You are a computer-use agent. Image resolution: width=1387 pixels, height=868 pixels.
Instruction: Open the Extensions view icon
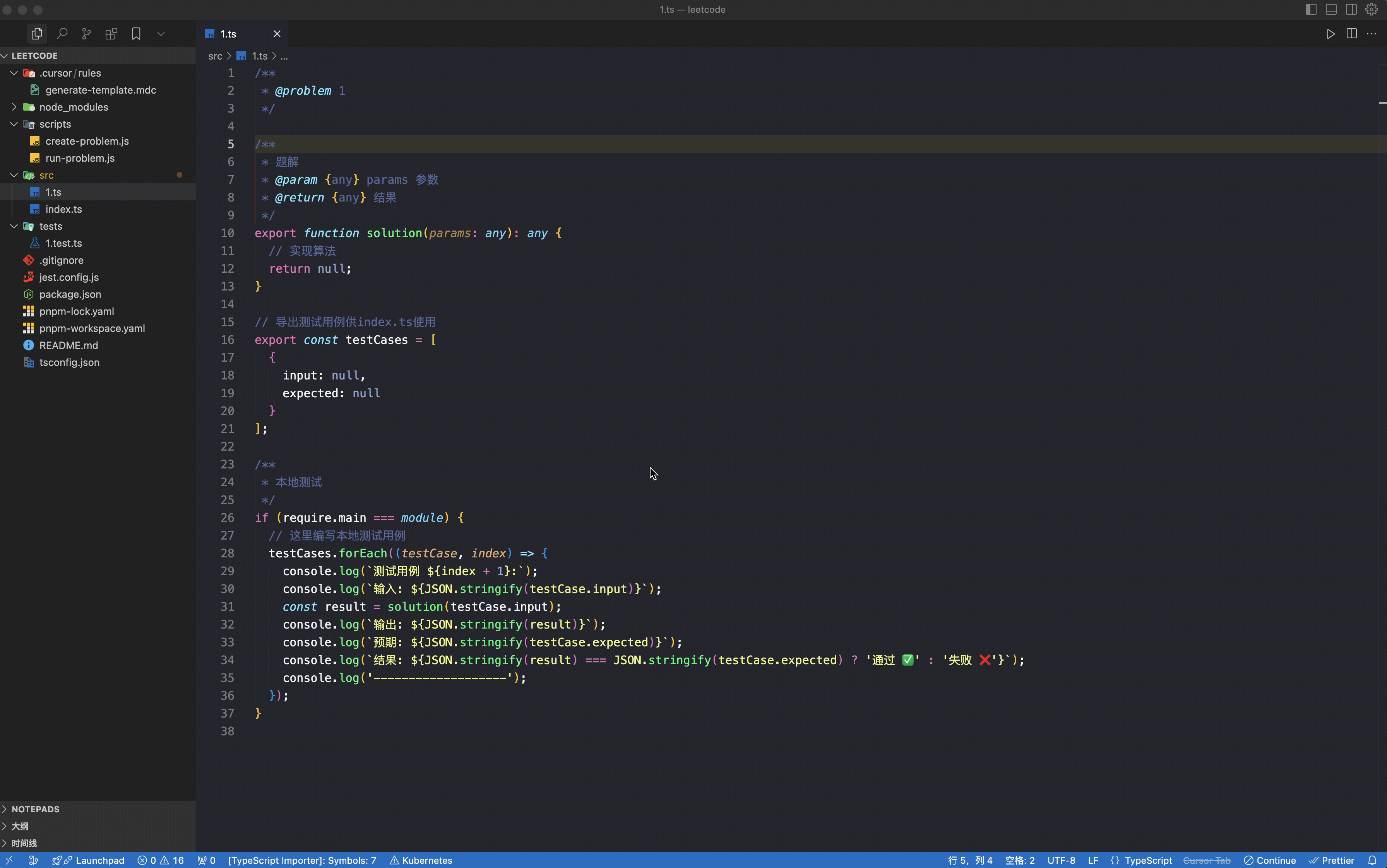pos(111,34)
